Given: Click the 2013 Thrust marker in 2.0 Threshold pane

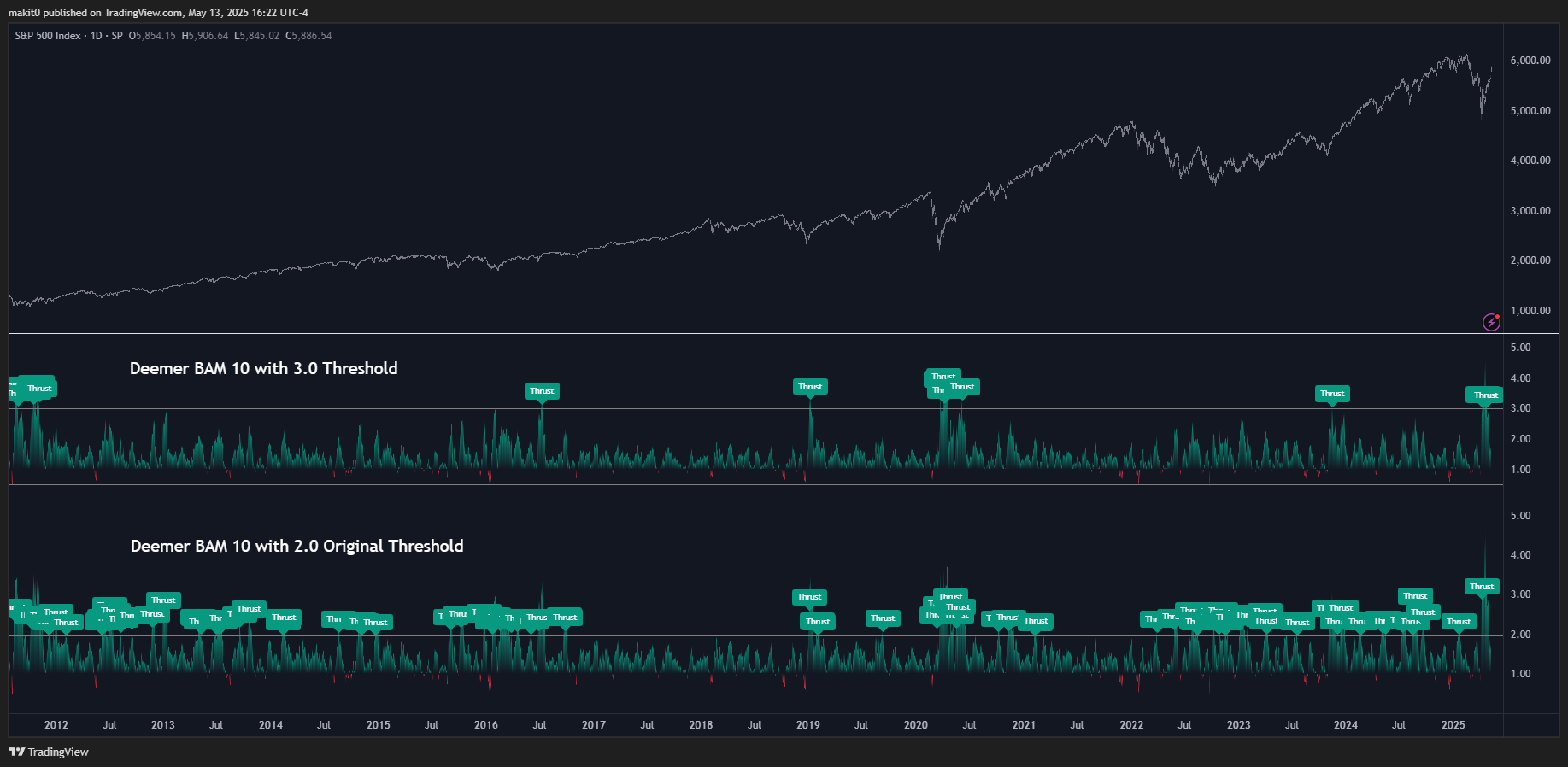Looking at the screenshot, I should 163,600.
